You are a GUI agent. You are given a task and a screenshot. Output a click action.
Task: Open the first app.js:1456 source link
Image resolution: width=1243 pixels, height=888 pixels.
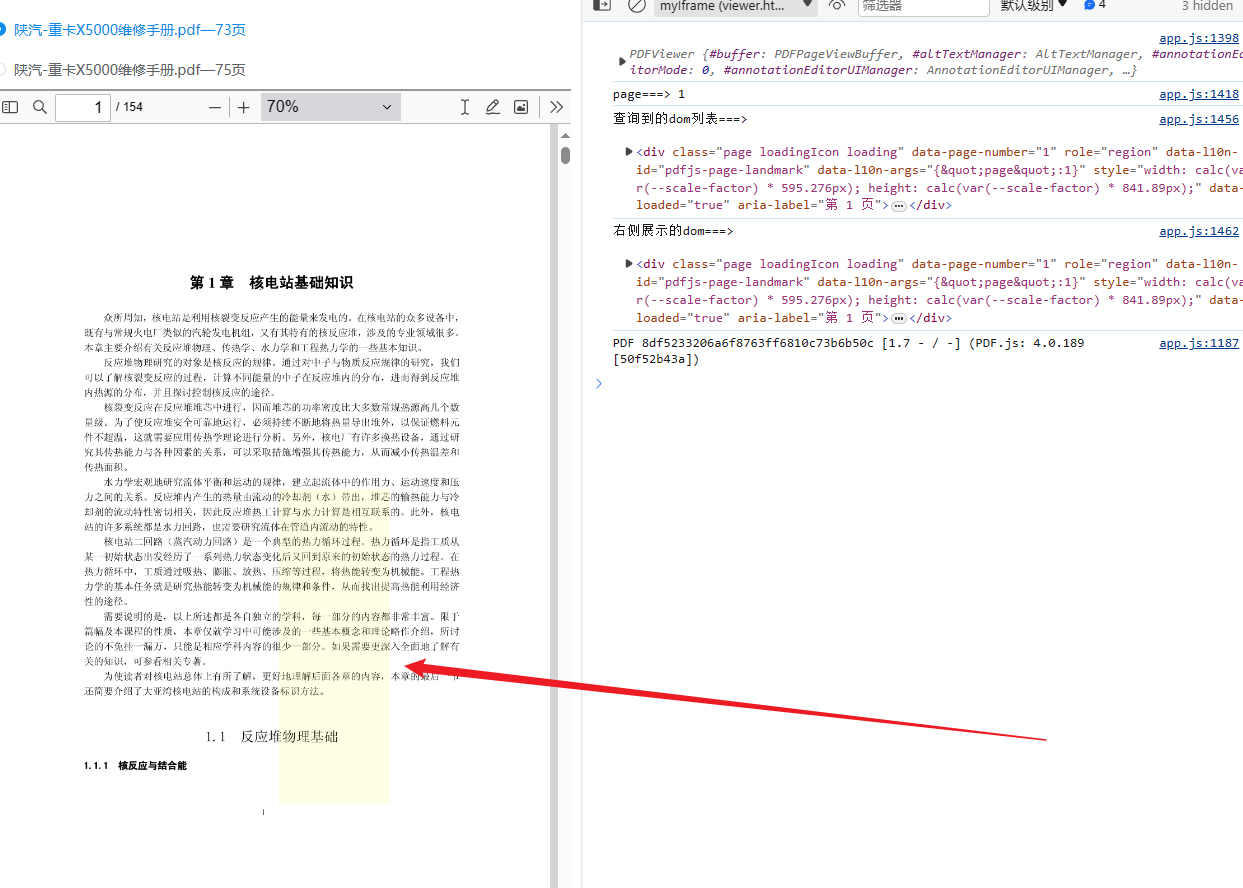pos(1199,119)
